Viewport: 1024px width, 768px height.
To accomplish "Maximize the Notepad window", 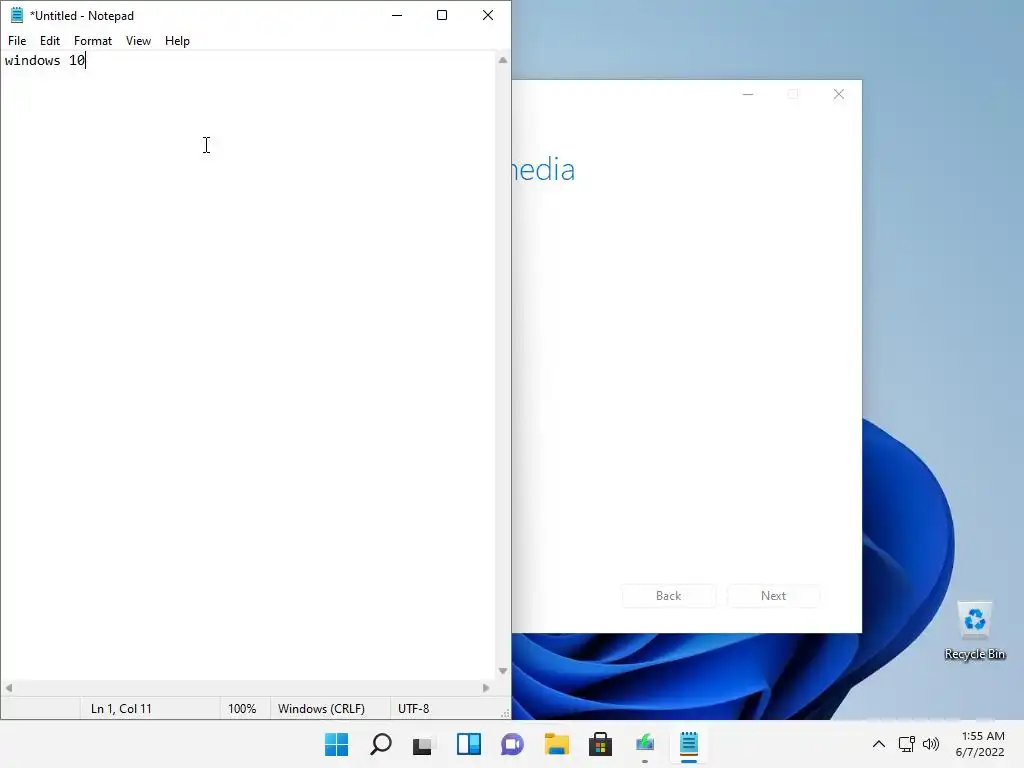I will point(442,15).
